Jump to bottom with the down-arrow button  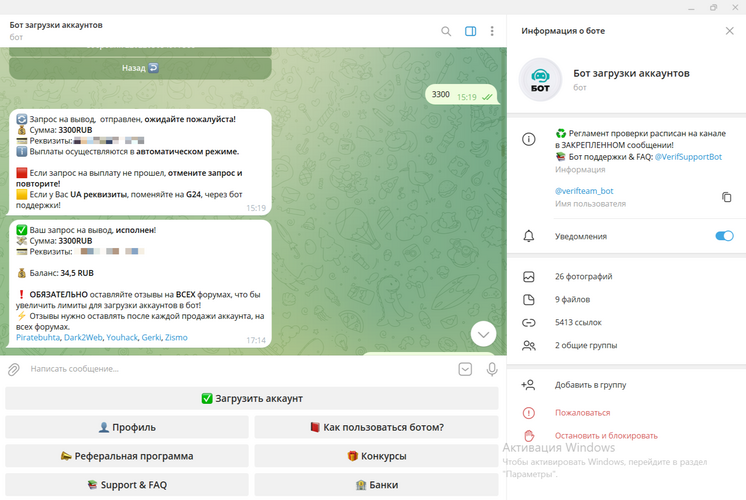(482, 335)
